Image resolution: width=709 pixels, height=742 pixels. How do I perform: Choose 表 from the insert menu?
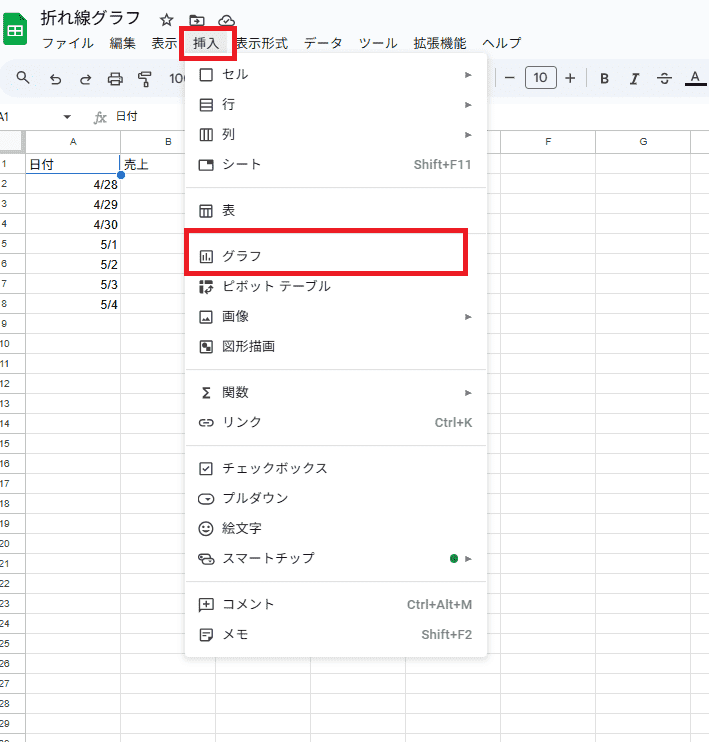click(x=336, y=211)
